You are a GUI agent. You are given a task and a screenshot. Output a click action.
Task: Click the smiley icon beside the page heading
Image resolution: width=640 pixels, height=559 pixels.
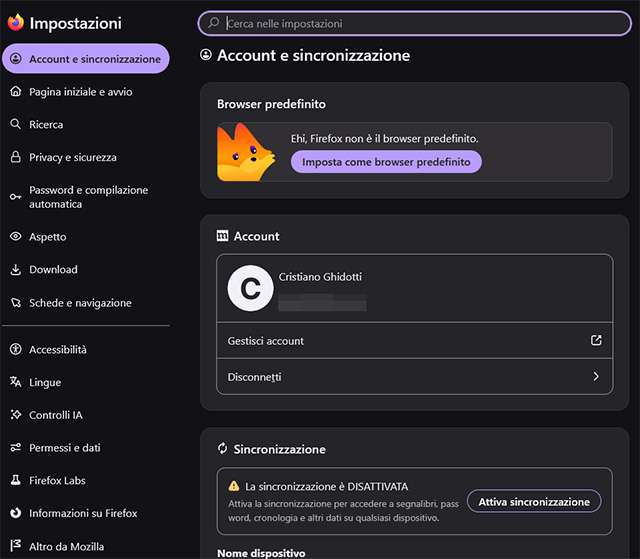click(206, 55)
